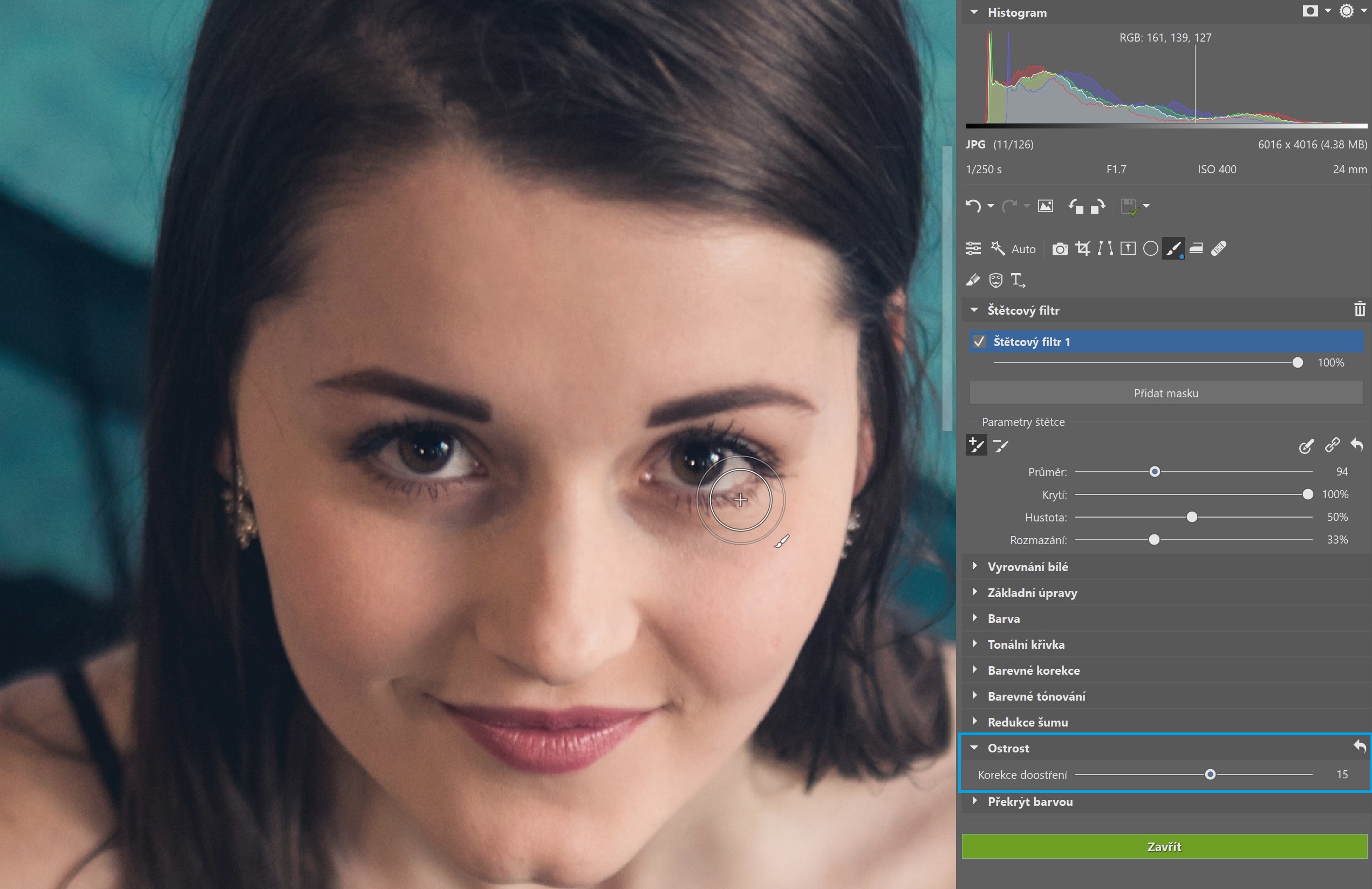
Task: Click the Korekce doostření slider handle
Action: pos(1210,774)
